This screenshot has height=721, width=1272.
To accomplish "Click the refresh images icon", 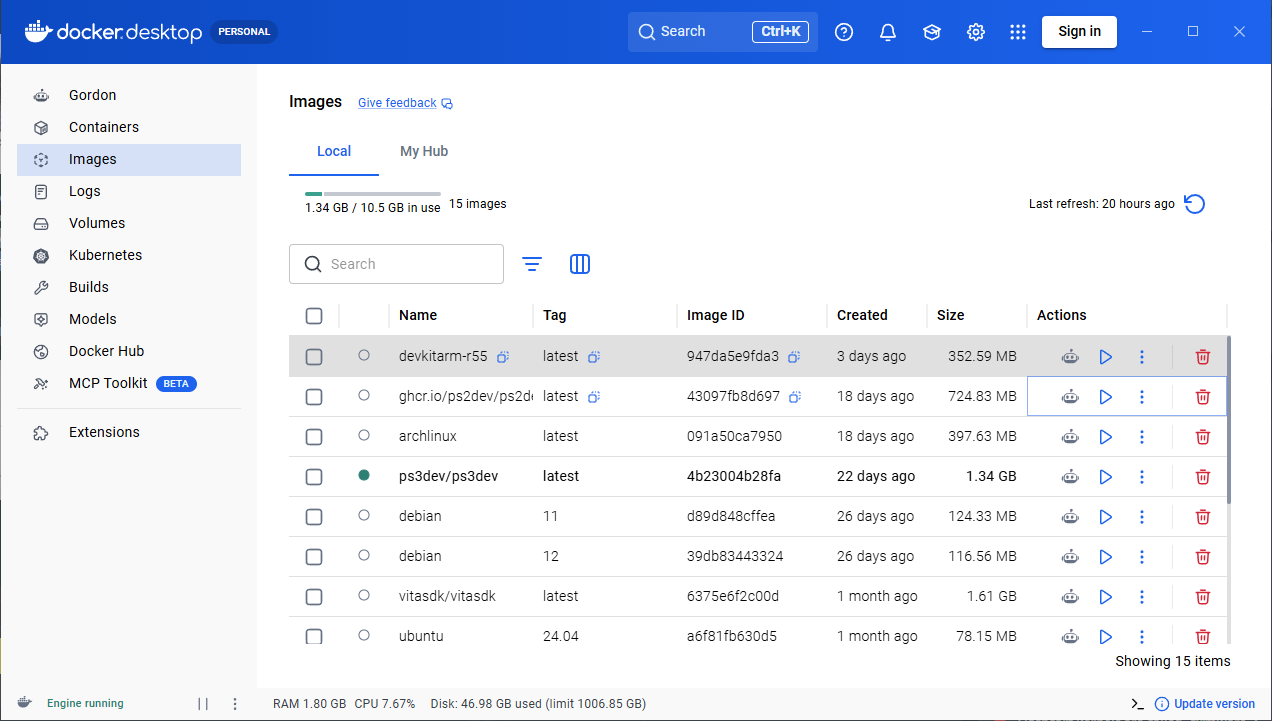I will point(1195,204).
